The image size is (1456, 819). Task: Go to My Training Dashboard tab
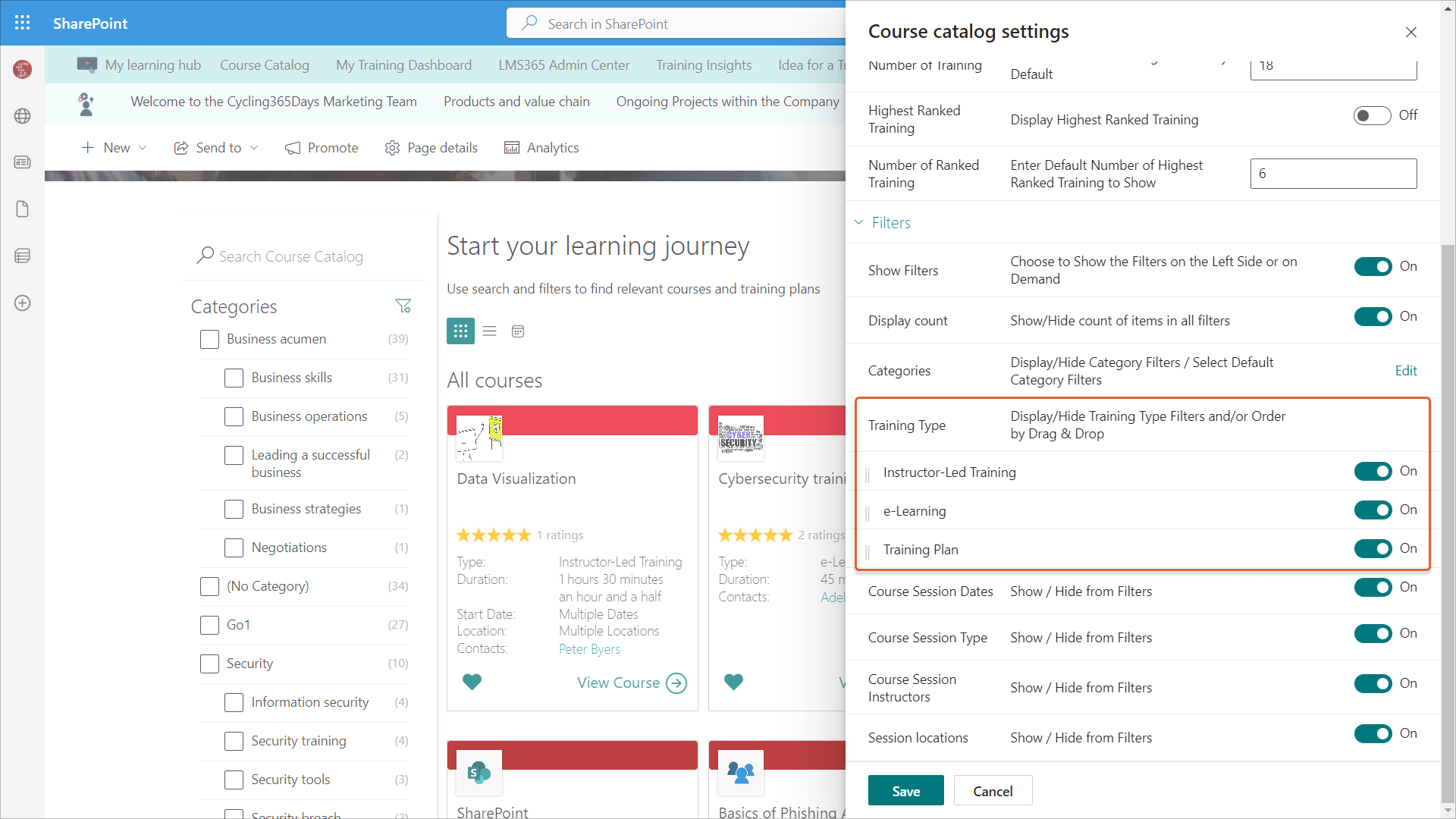click(403, 65)
